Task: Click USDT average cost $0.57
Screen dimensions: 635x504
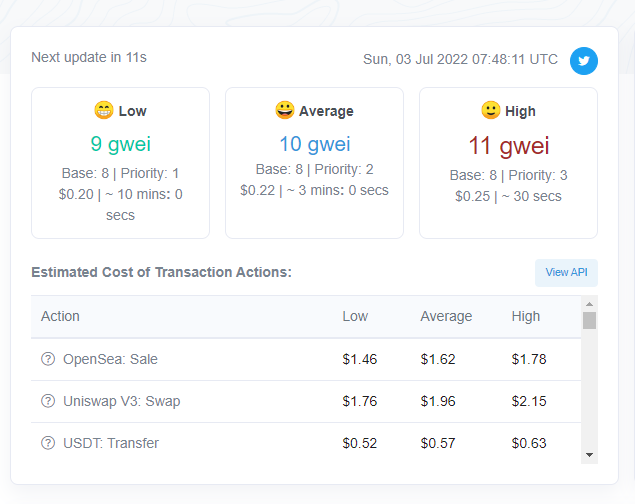Action: click(x=438, y=443)
